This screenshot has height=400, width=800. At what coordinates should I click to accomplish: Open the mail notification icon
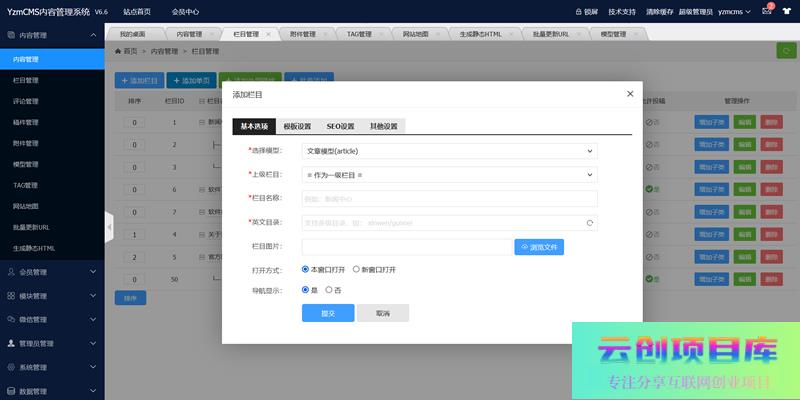766,11
